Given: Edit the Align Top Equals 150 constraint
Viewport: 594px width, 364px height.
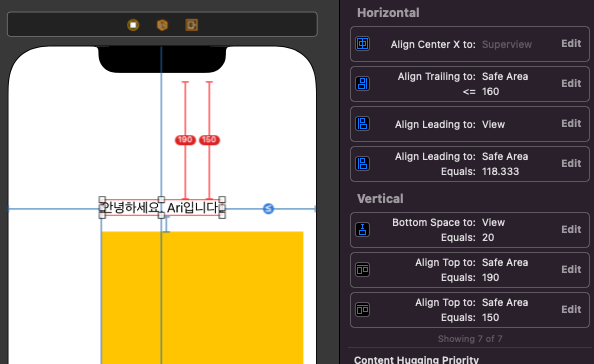Looking at the screenshot, I should (571, 309).
